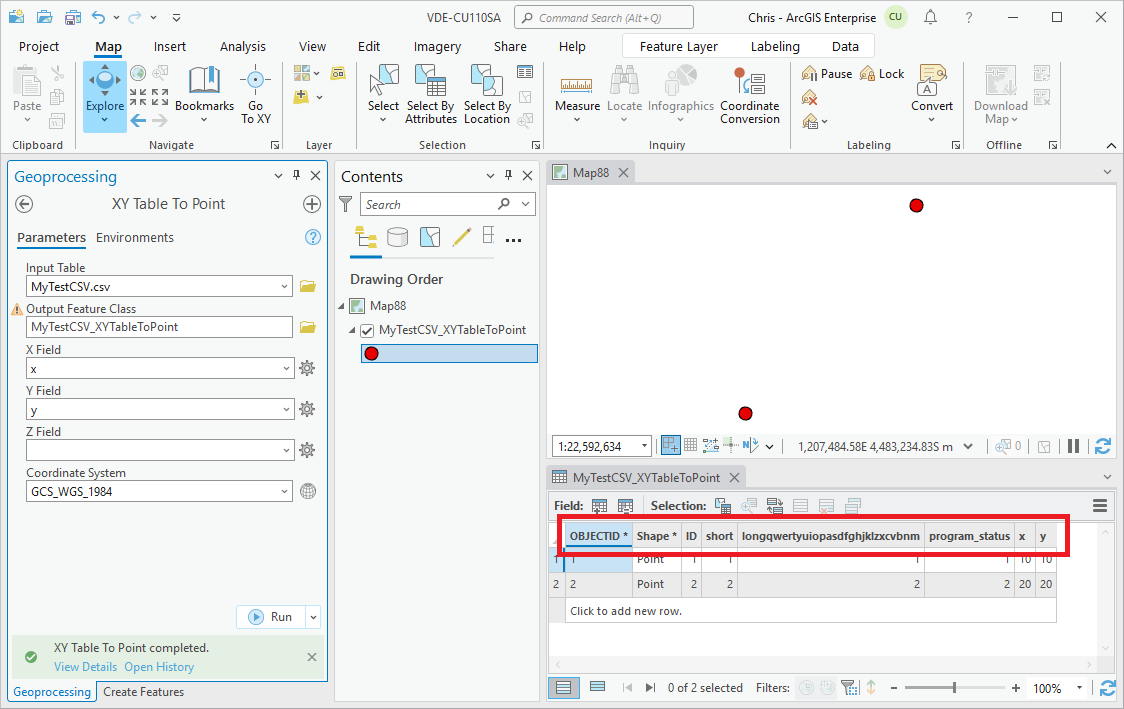Run the XY Table To Point tool
Screen dimensions: 1124x709
coord(272,617)
